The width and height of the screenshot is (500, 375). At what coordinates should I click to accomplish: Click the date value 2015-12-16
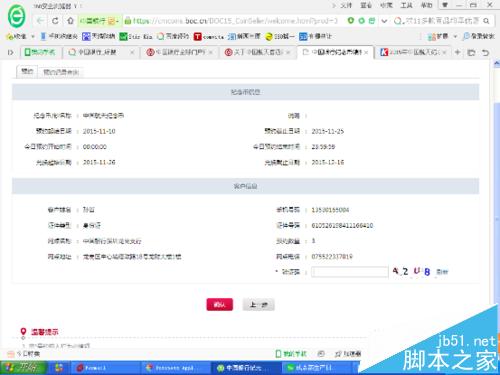click(327, 162)
